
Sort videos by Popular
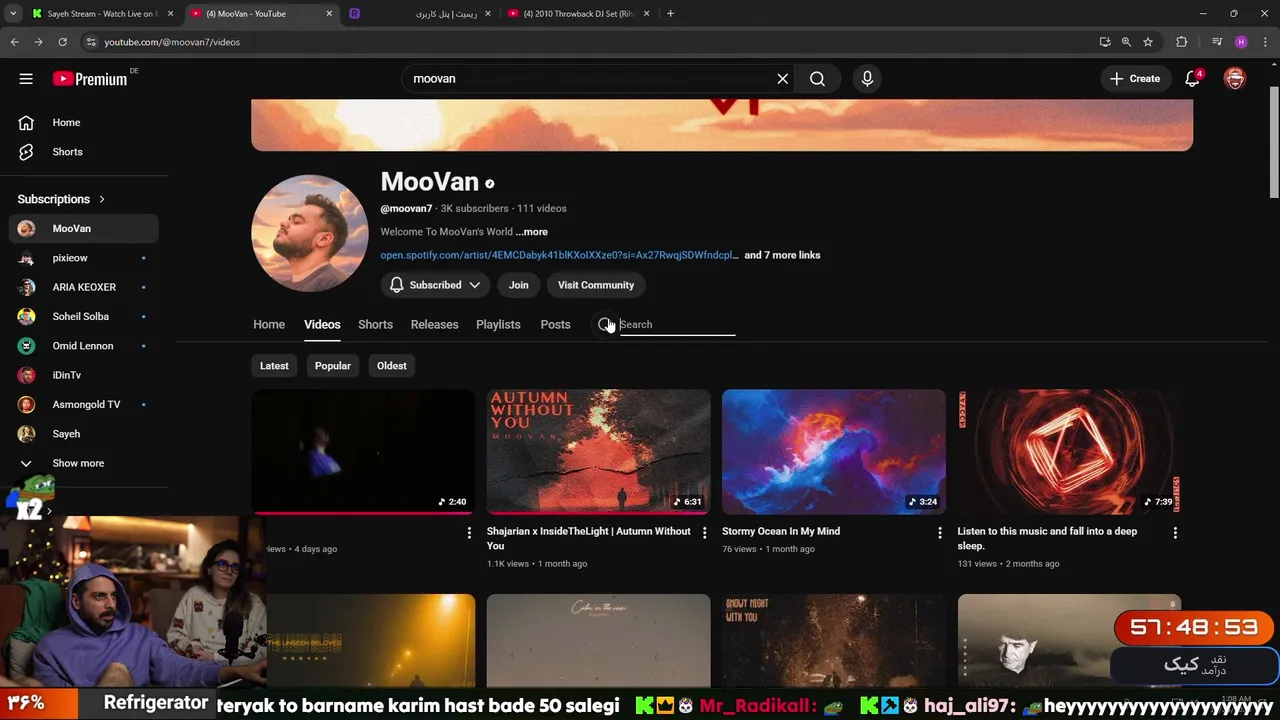pos(333,366)
